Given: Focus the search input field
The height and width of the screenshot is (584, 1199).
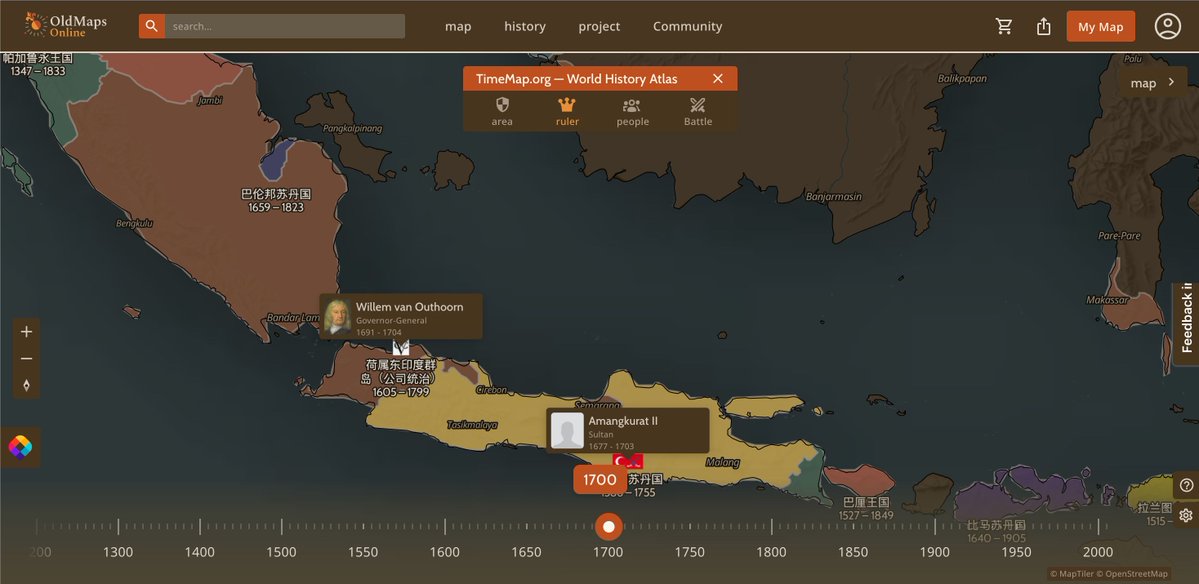Looking at the screenshot, I should (x=284, y=26).
